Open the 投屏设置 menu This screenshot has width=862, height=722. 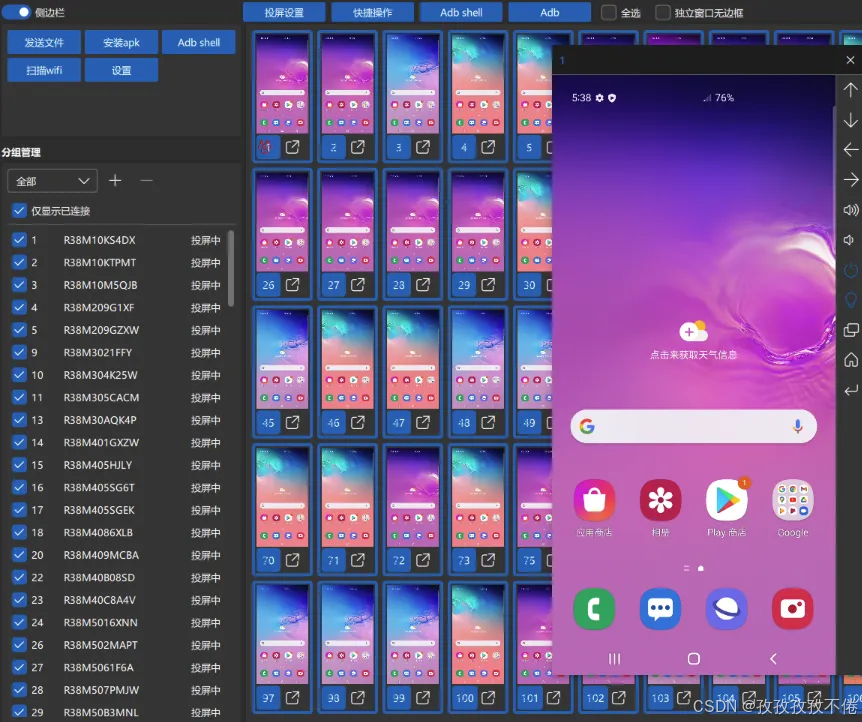(x=284, y=12)
